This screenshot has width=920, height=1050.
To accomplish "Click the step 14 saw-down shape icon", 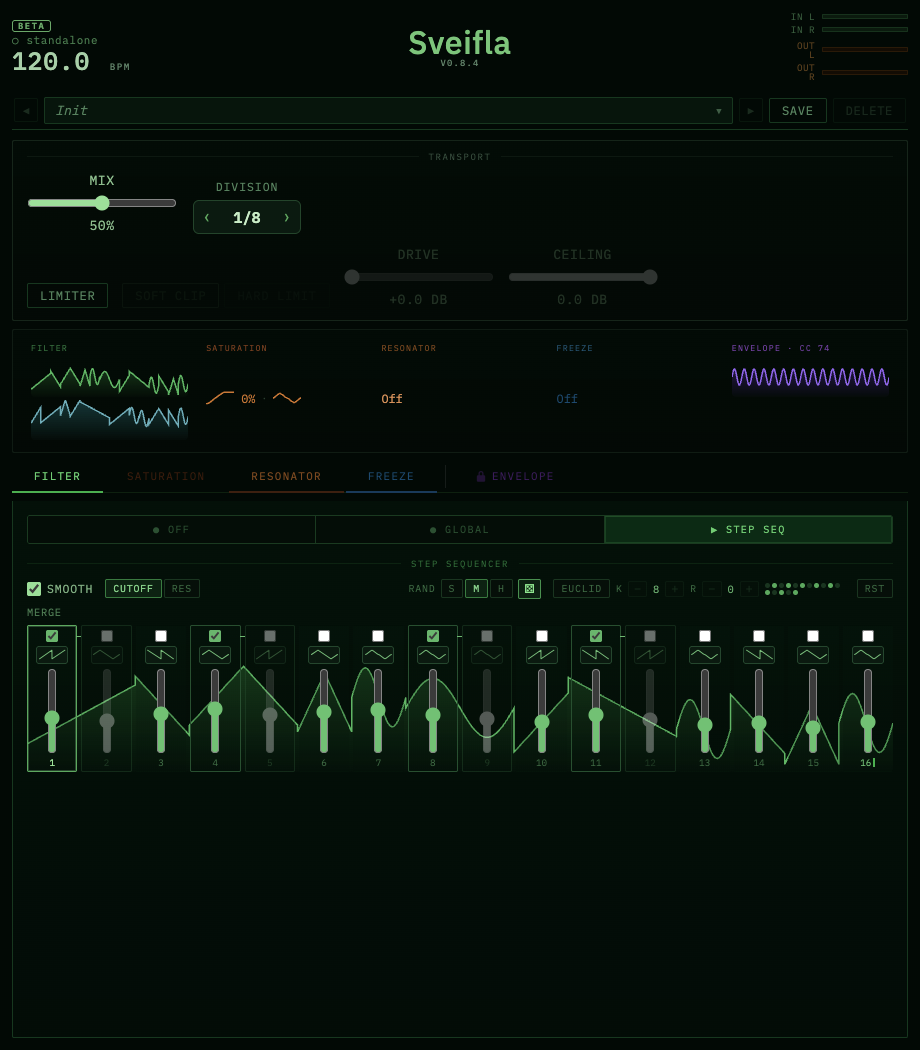I will click(x=759, y=655).
